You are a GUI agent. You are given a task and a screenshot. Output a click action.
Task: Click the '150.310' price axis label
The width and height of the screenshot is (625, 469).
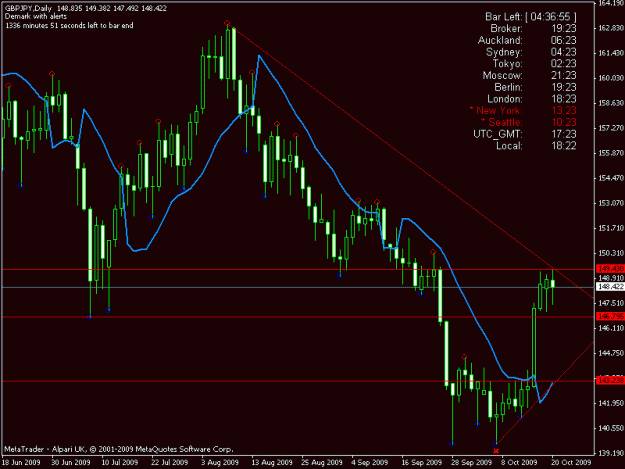(x=611, y=253)
